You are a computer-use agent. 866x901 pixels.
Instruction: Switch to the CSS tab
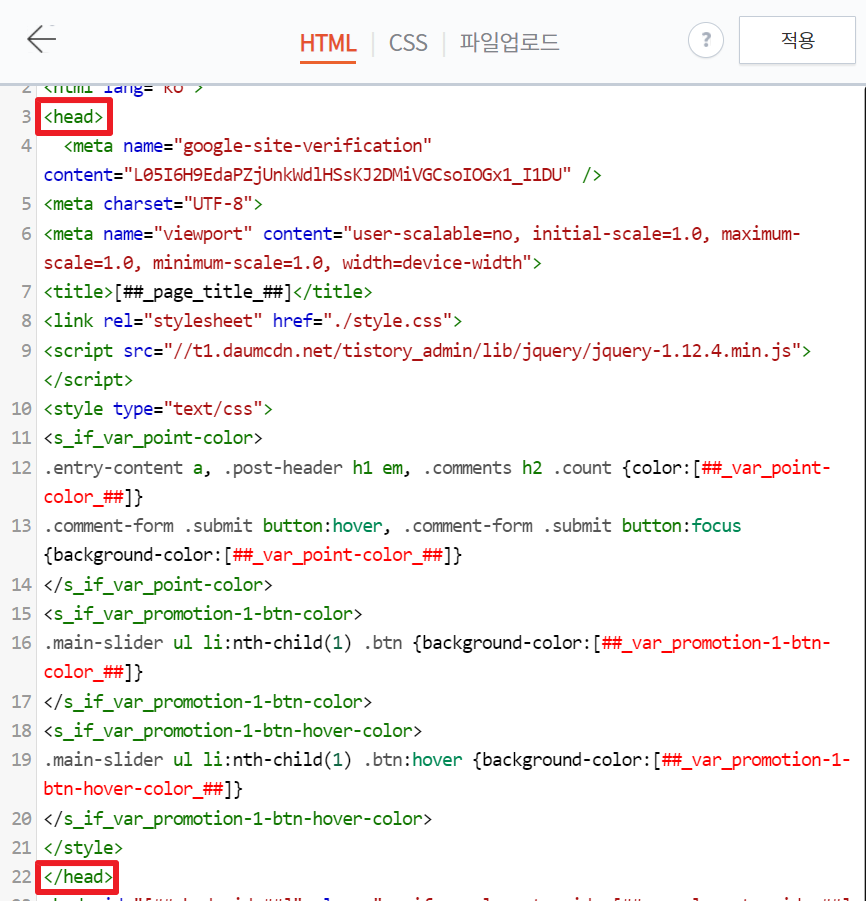(408, 43)
